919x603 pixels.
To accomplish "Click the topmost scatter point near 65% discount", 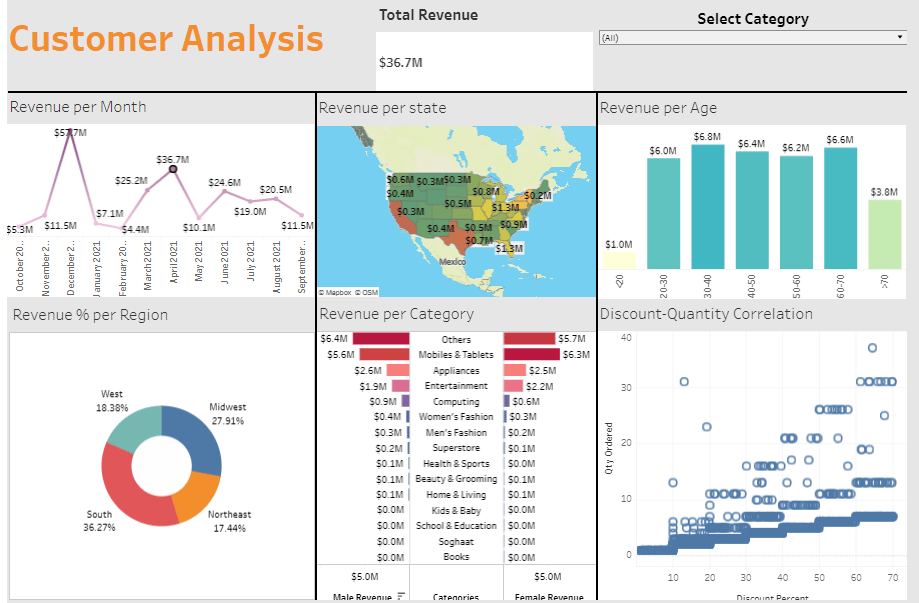I will [x=872, y=348].
